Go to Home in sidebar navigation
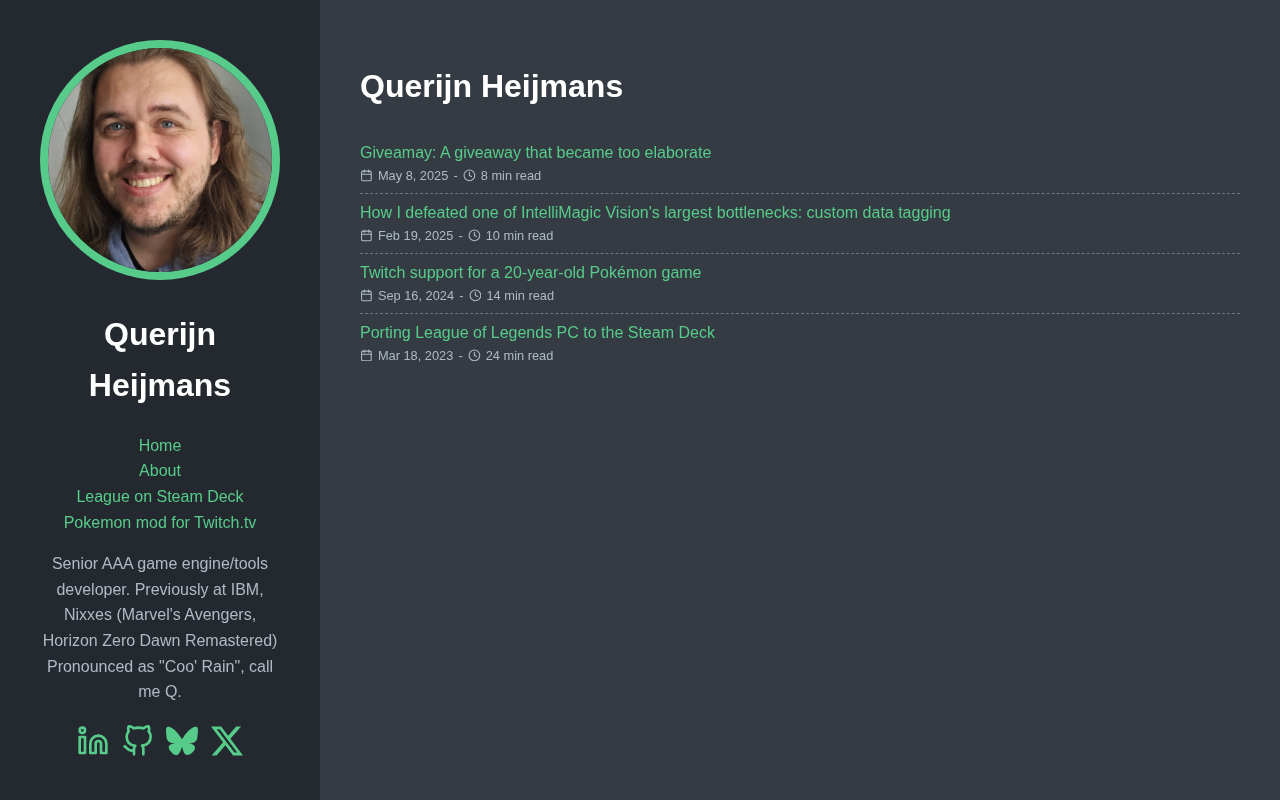This screenshot has height=800, width=1280. pos(160,445)
